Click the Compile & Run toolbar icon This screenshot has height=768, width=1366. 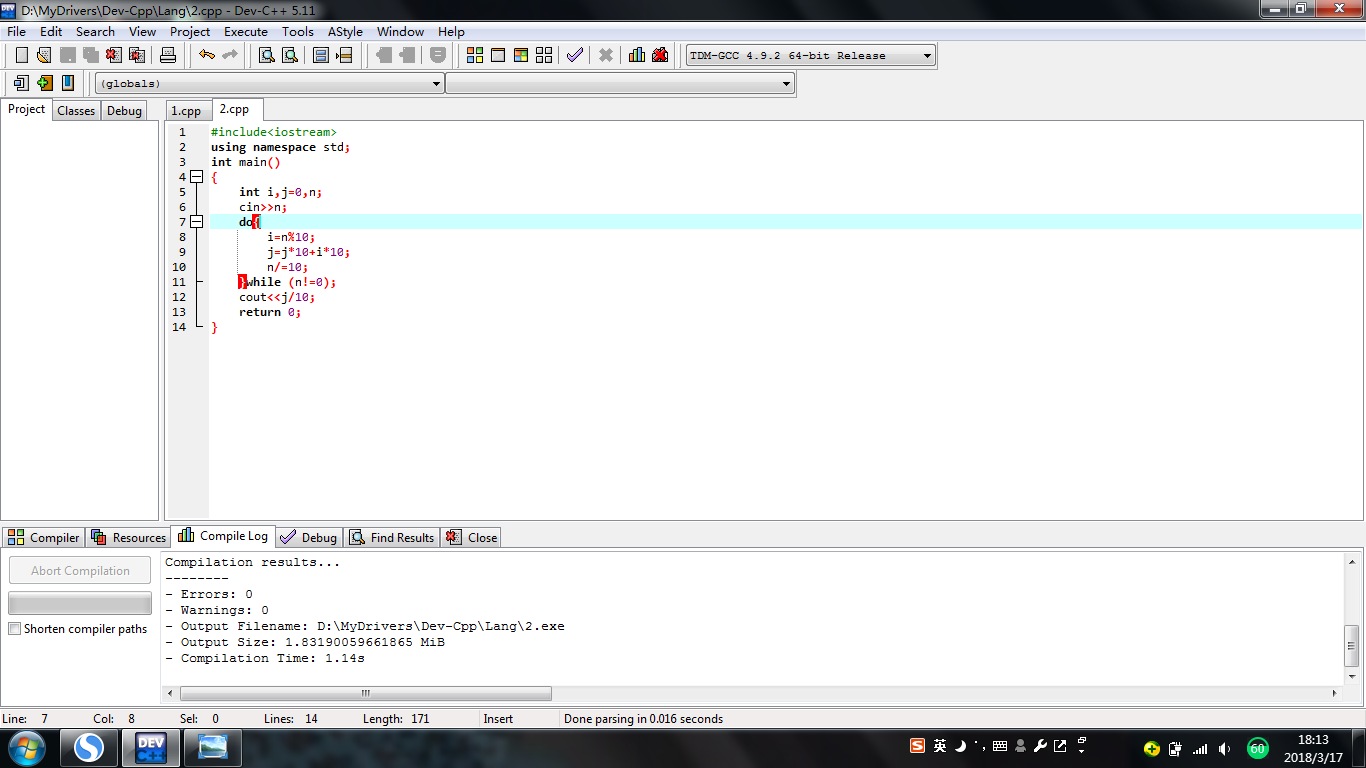coord(521,55)
